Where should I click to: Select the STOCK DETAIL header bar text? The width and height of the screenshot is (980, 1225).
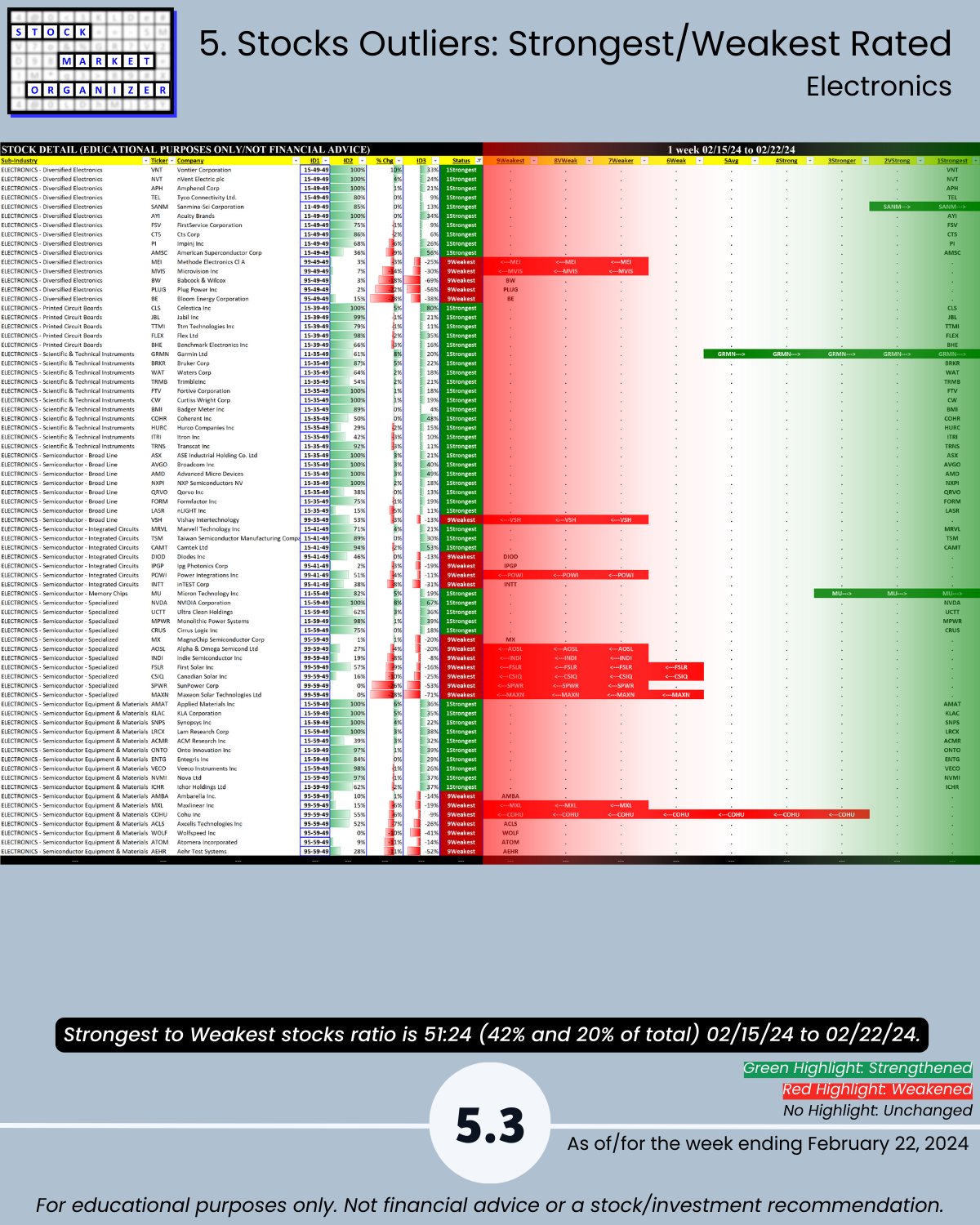185,149
